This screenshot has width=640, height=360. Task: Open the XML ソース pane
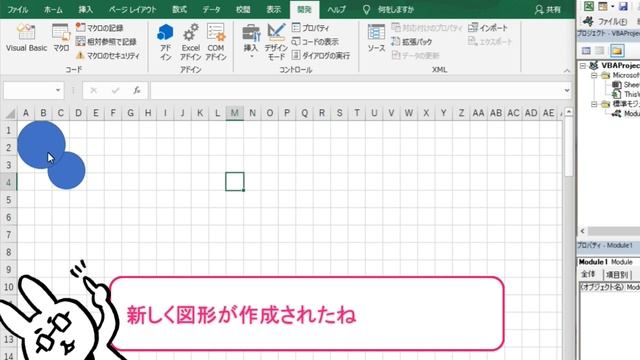[376, 38]
